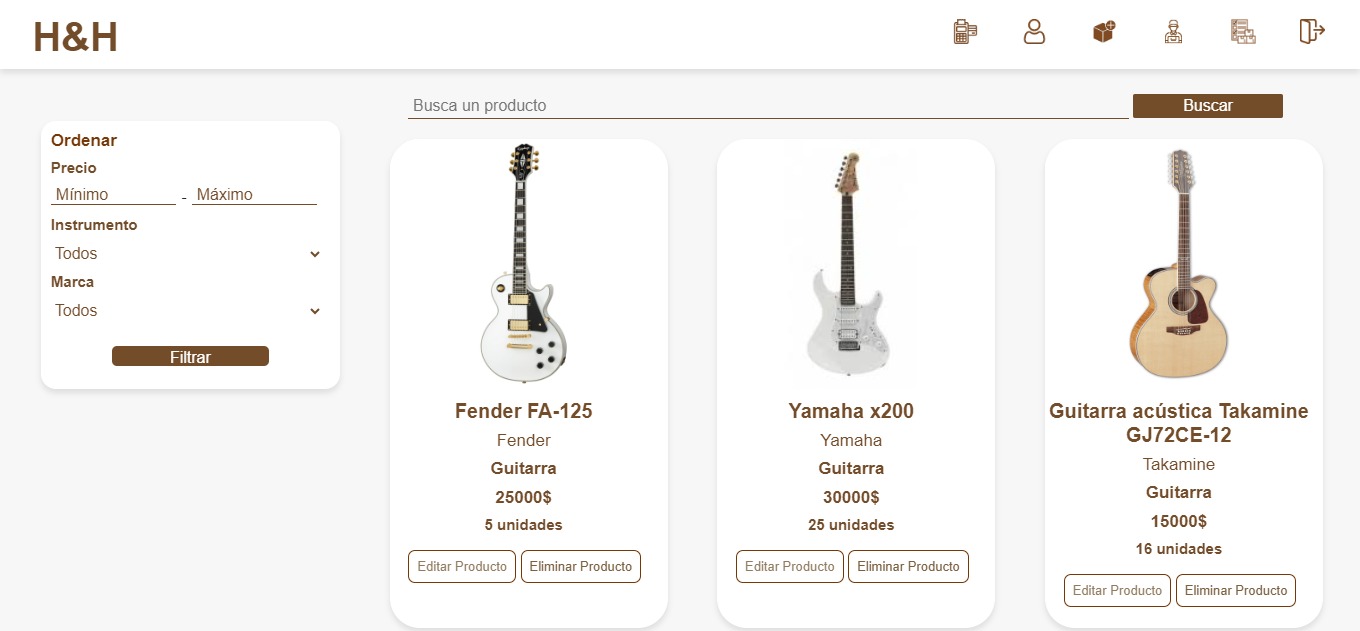Edit the Yamaha x200 product
This screenshot has width=1360, height=631.
click(790, 566)
